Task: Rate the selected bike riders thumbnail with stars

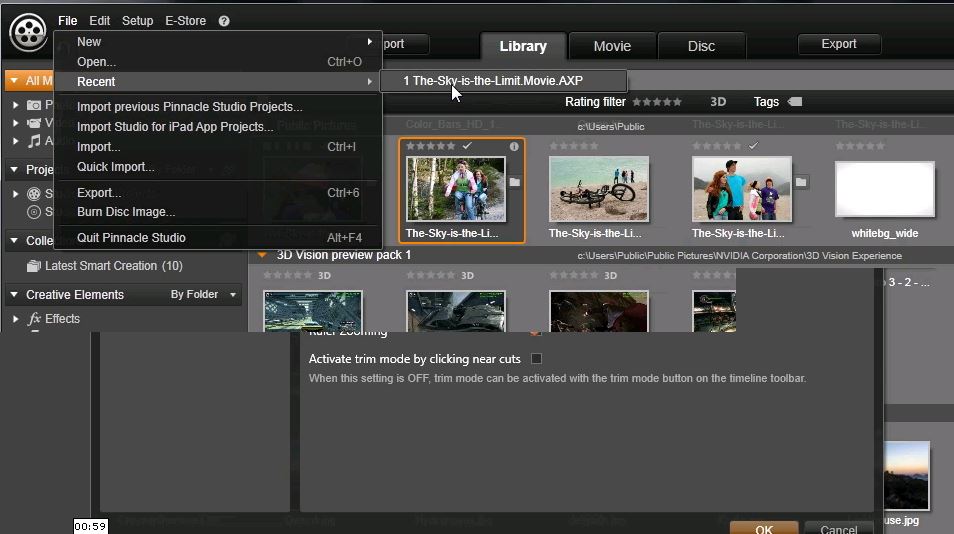Action: 430,146
